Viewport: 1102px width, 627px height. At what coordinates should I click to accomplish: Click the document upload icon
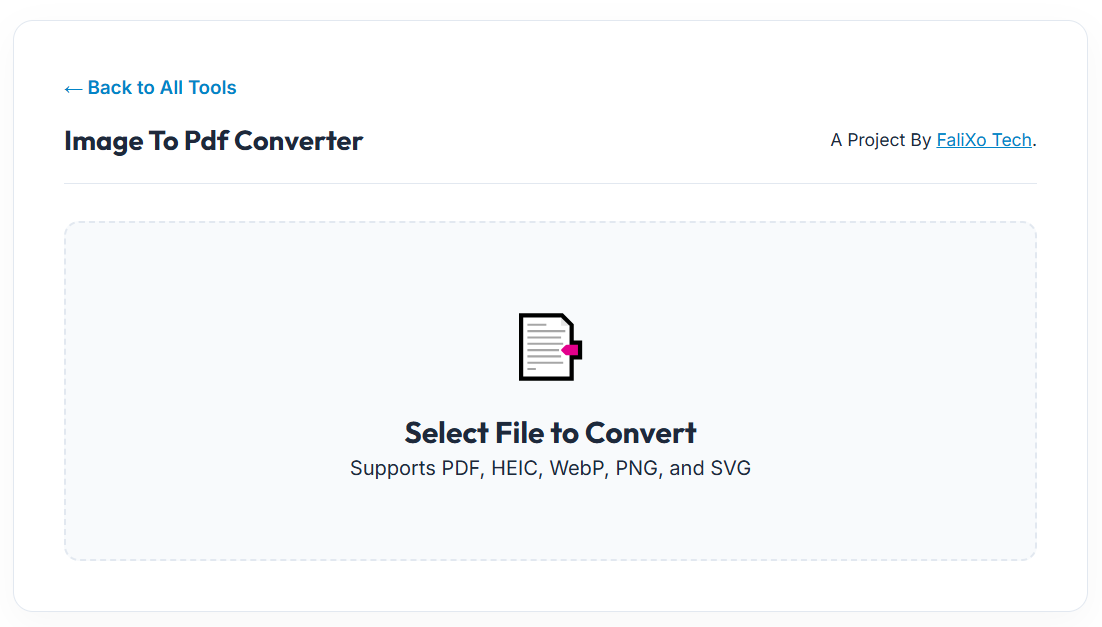point(548,346)
